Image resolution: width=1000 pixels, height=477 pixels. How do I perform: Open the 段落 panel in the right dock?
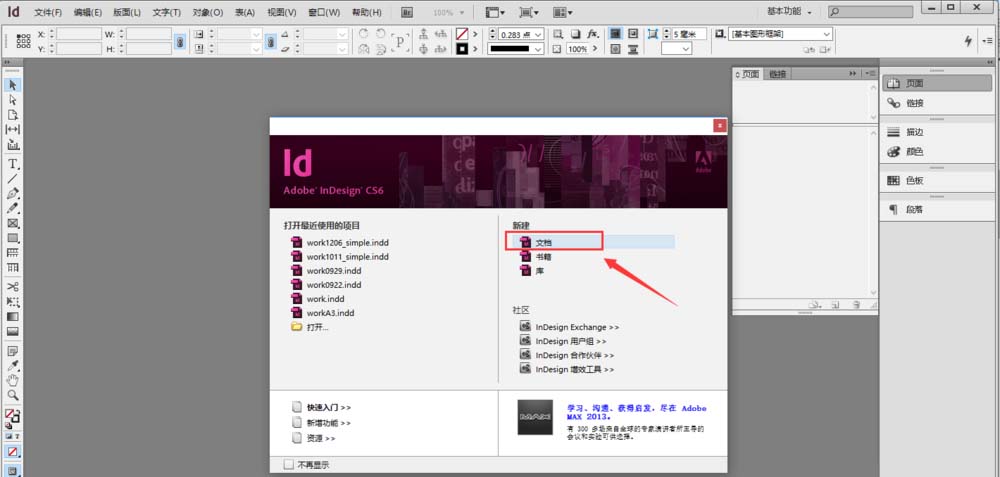click(x=936, y=209)
